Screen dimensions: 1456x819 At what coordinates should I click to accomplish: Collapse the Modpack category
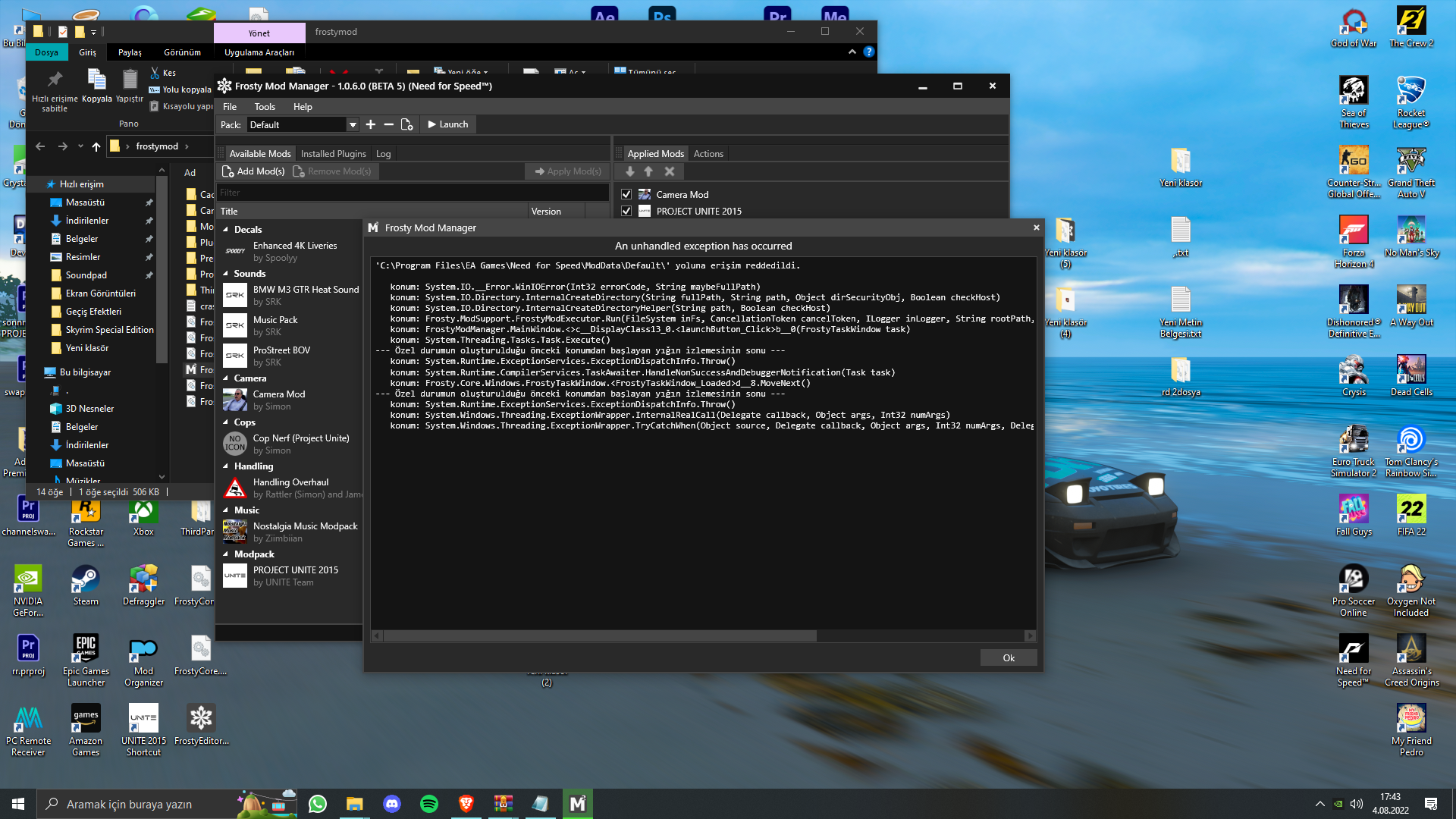pyautogui.click(x=226, y=554)
